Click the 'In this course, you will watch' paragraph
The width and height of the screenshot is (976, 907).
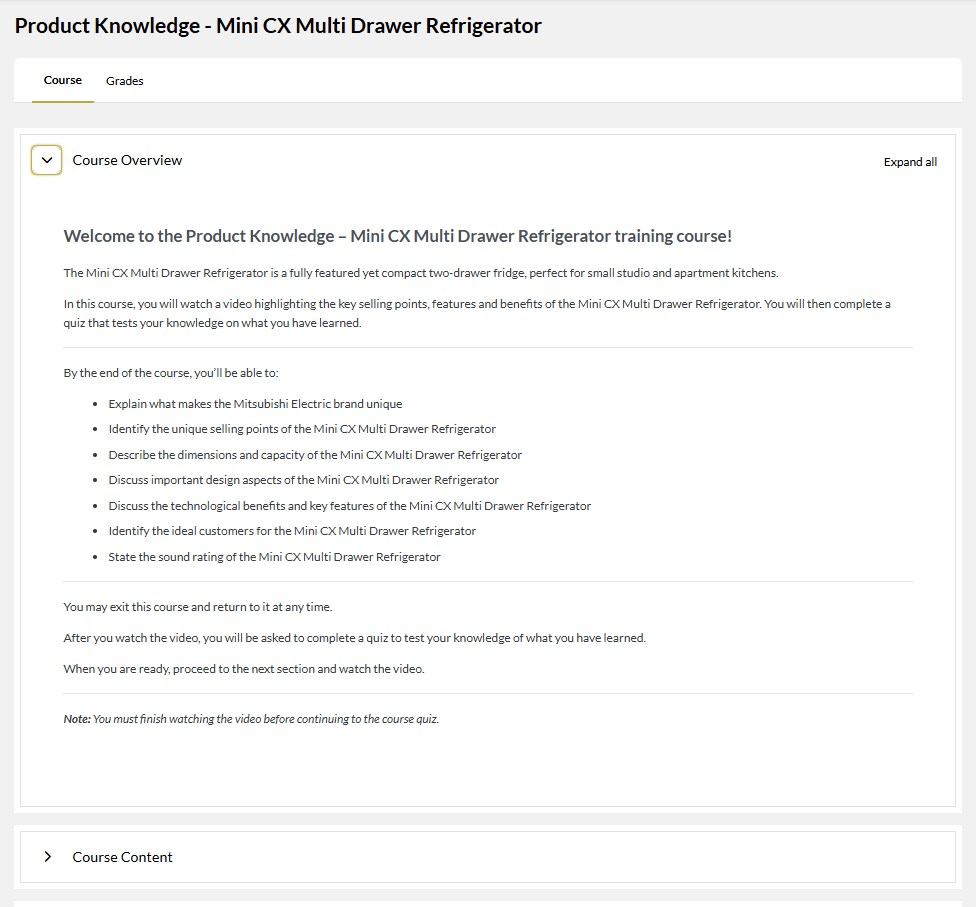pos(477,313)
